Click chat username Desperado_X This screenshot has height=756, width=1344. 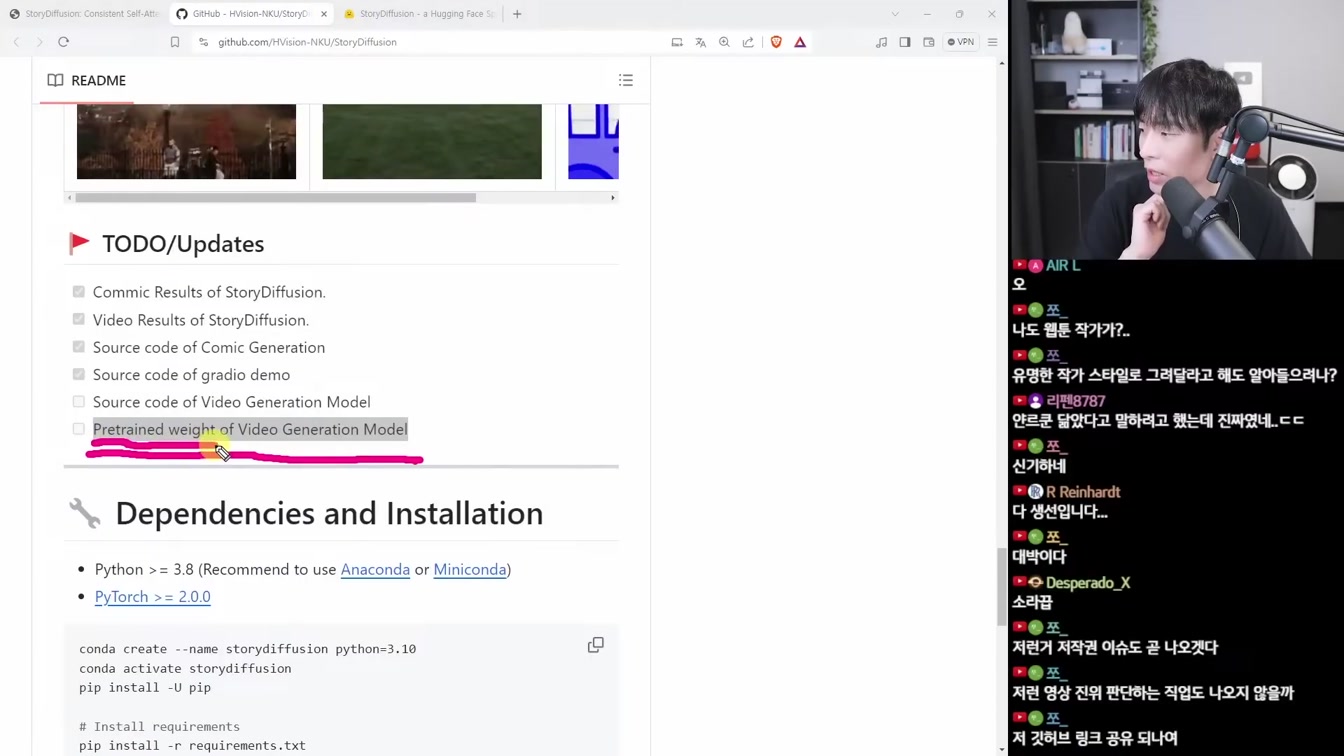click(x=1088, y=583)
